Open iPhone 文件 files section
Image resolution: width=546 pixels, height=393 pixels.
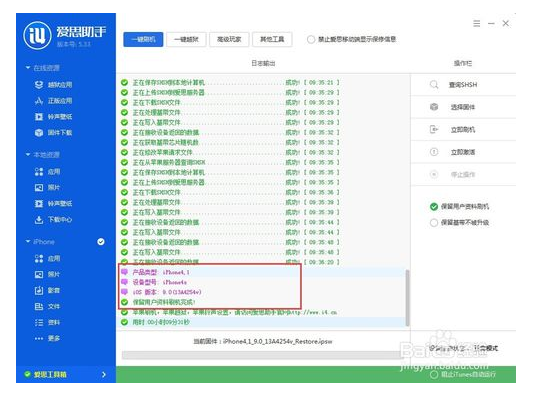coord(47,306)
